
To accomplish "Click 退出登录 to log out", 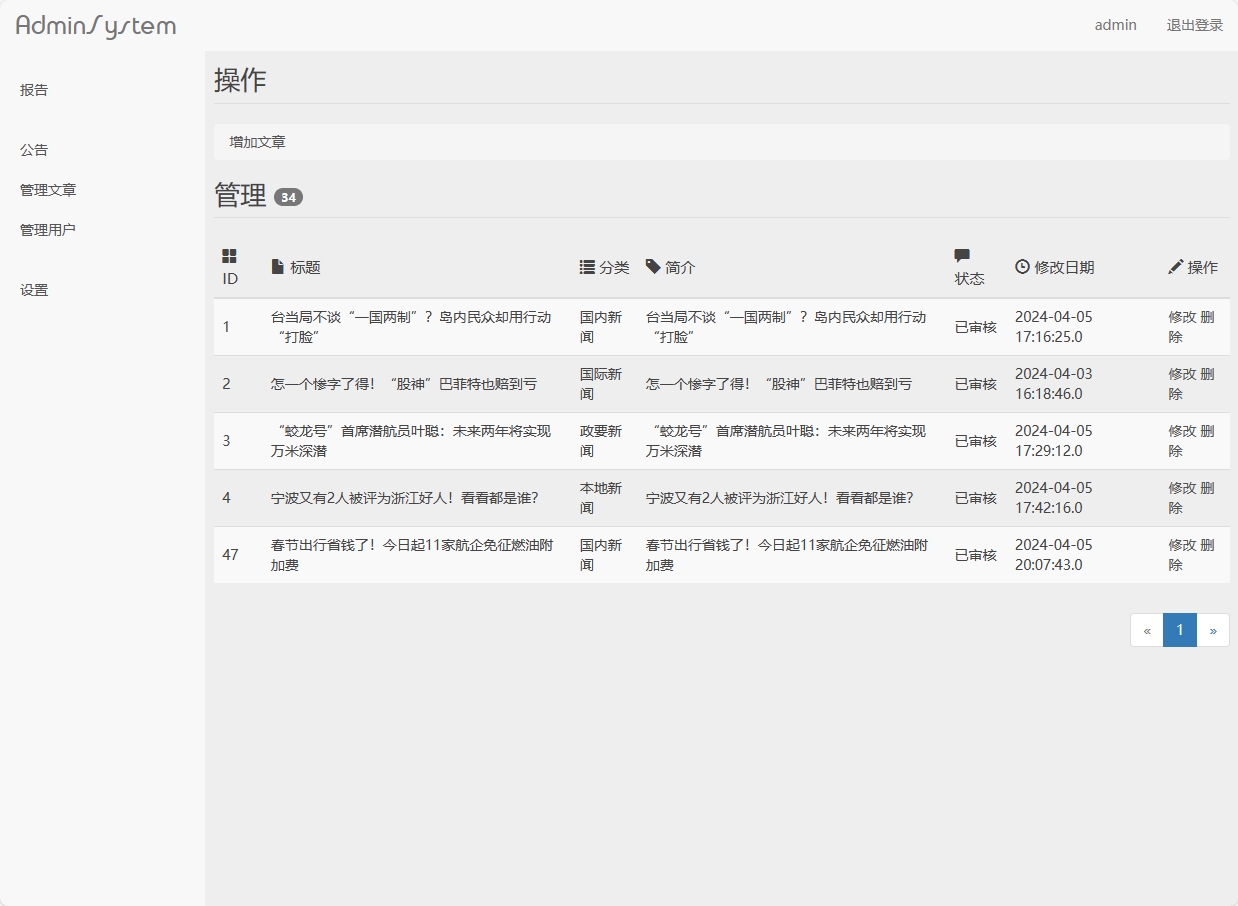I will point(1194,25).
